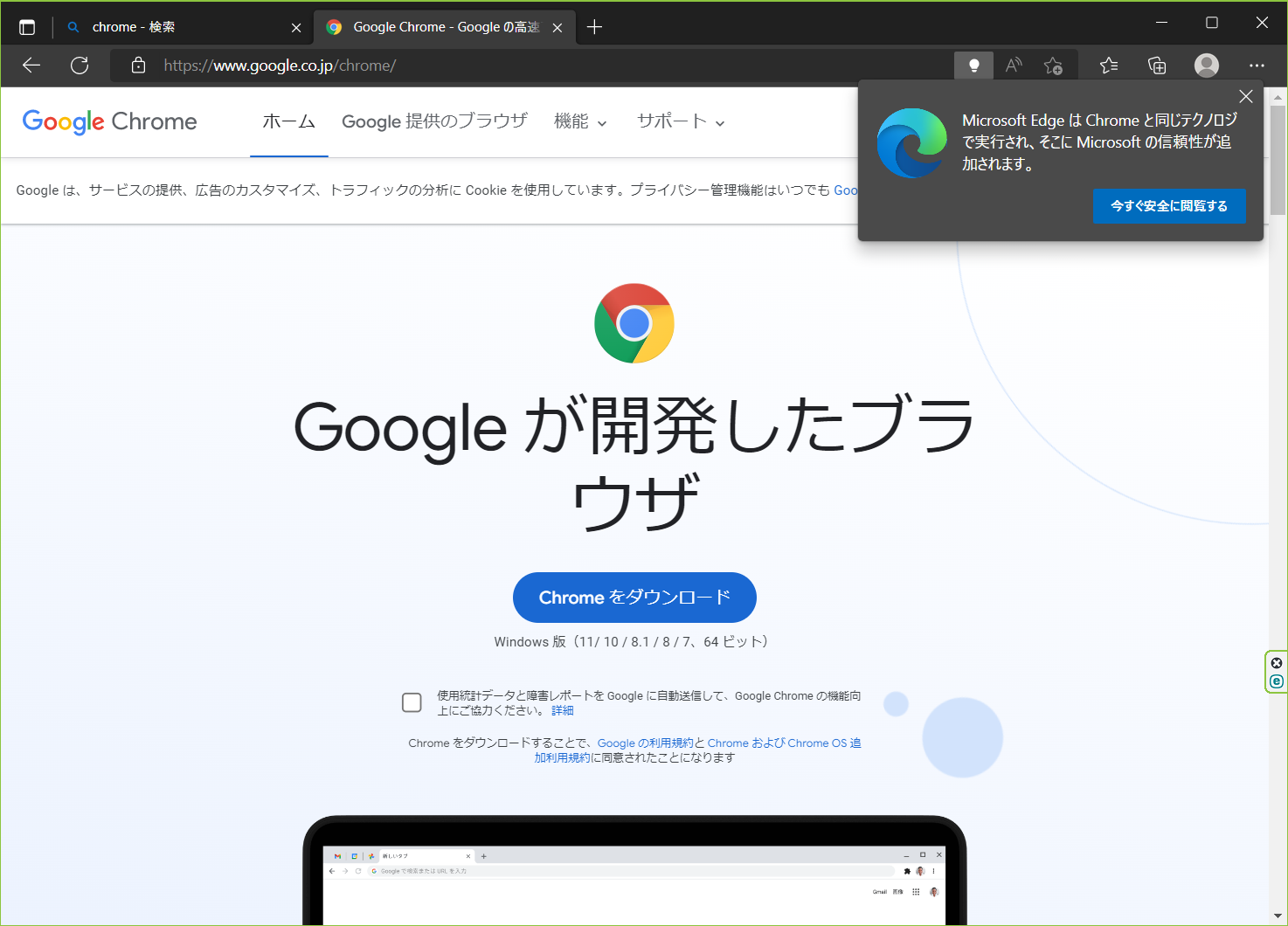
Task: Close the Google Chrome tab
Action: [557, 28]
